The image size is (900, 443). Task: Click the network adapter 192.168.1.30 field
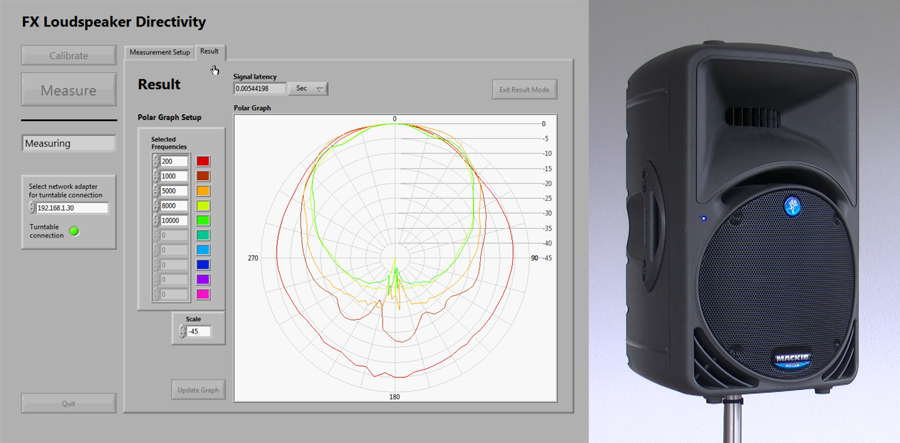pos(71,208)
